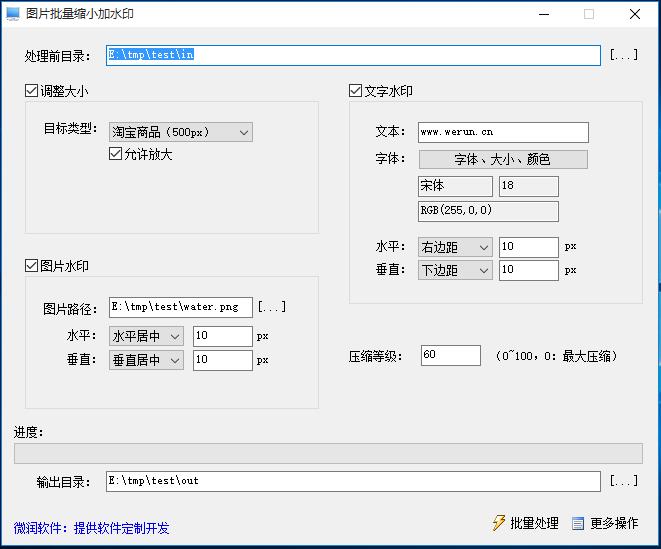Image resolution: width=661 pixels, height=549 pixels.
Task: Open image watermark 水平居中 dropdown
Action: pyautogui.click(x=146, y=336)
